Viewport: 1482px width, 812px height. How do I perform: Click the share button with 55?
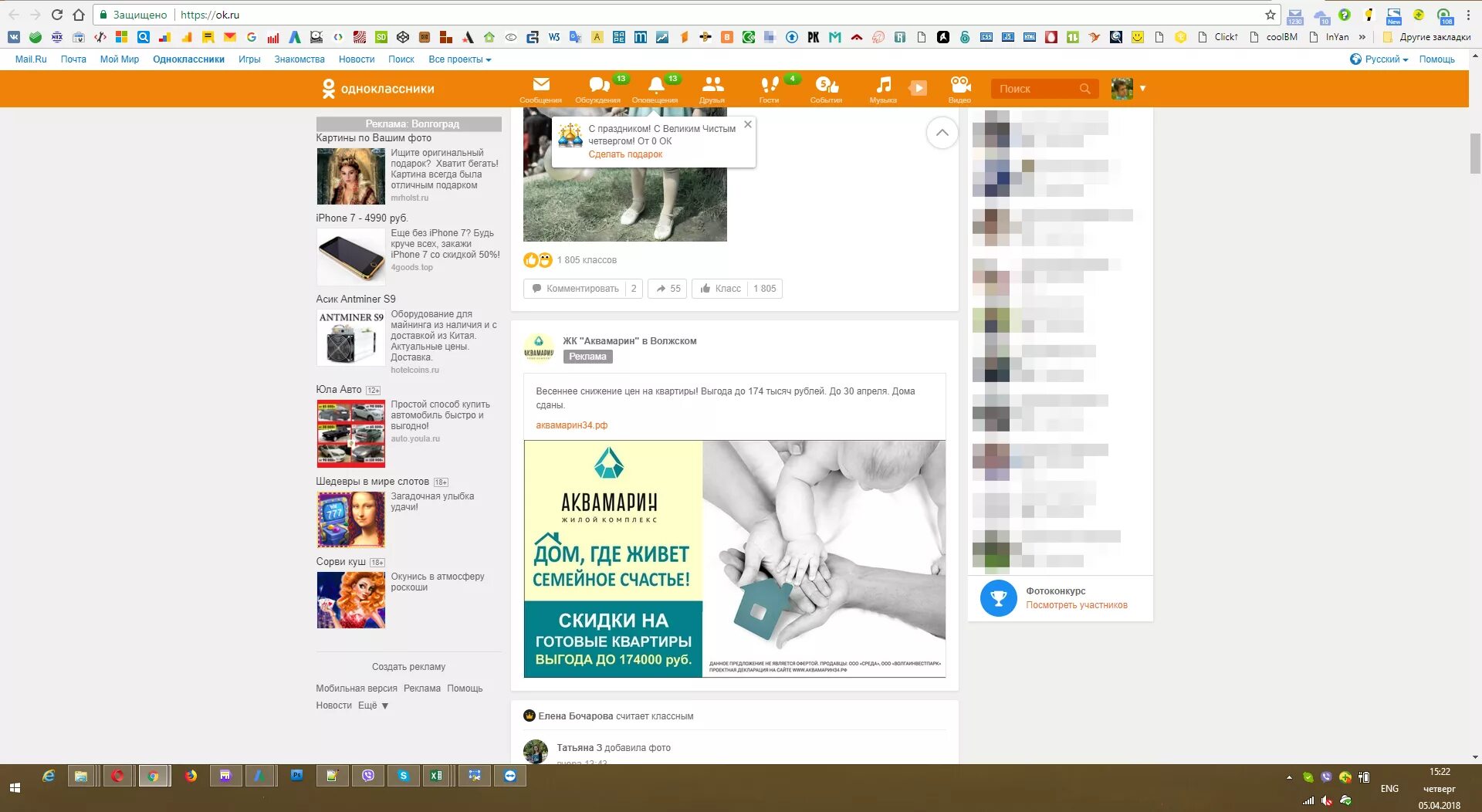click(668, 289)
